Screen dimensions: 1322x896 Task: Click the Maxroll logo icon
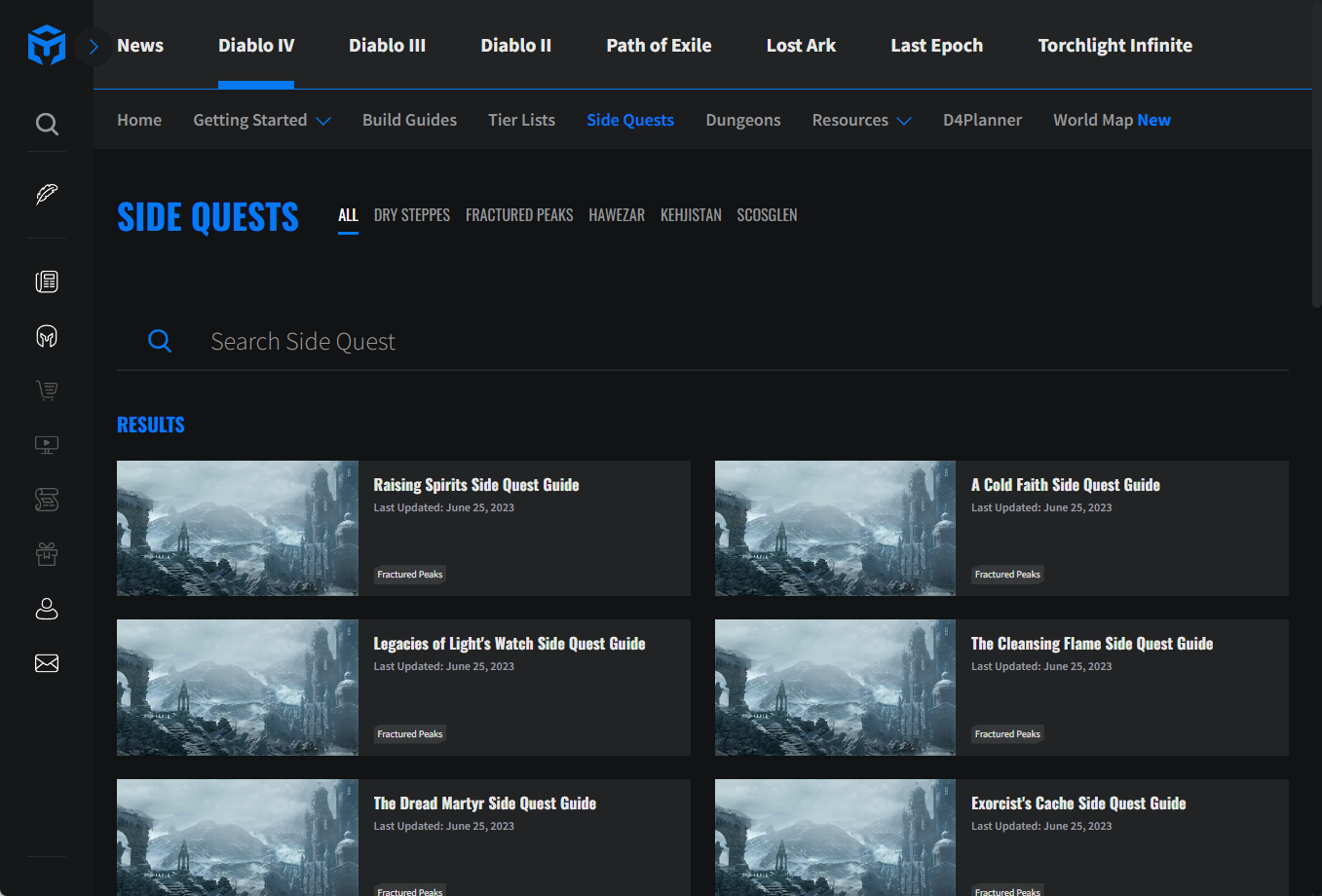coord(47,46)
